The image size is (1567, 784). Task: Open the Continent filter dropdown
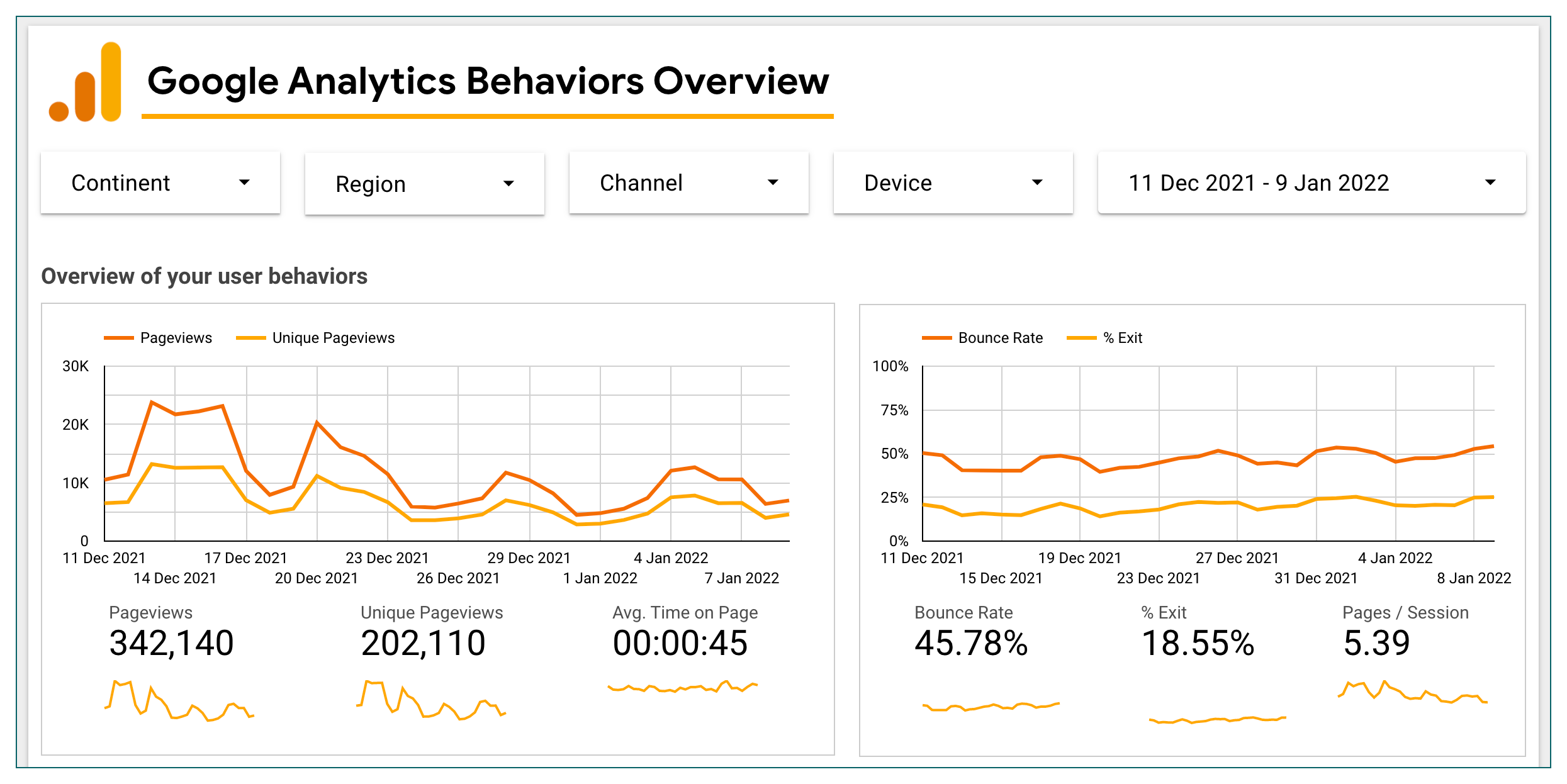click(160, 183)
